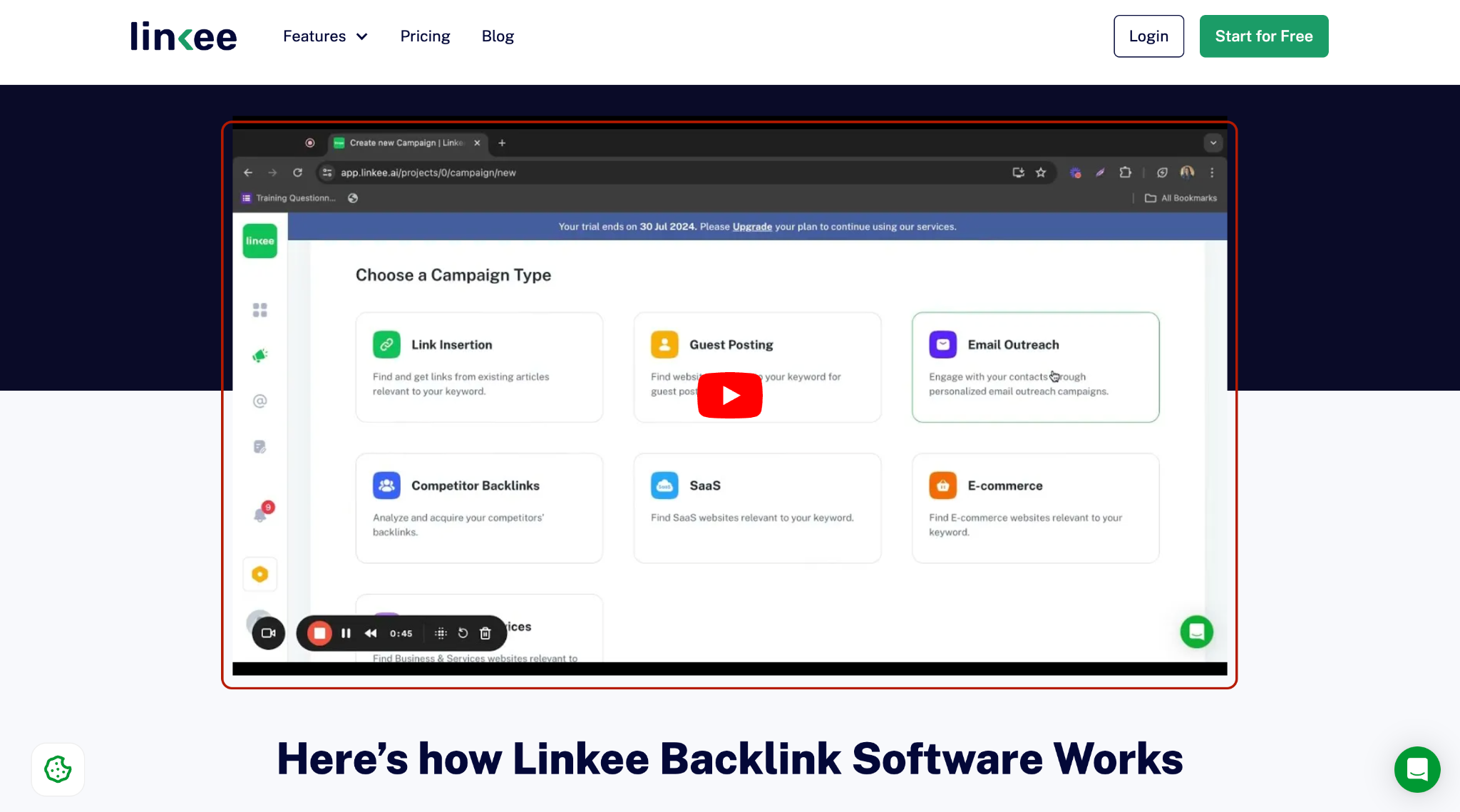Viewport: 1460px width, 812px height.
Task: Play the YouTube video with the red play button
Action: pos(729,395)
